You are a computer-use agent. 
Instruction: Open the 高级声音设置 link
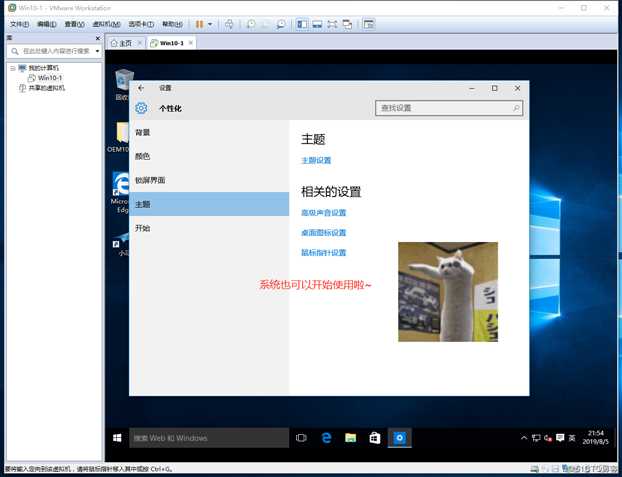point(324,213)
